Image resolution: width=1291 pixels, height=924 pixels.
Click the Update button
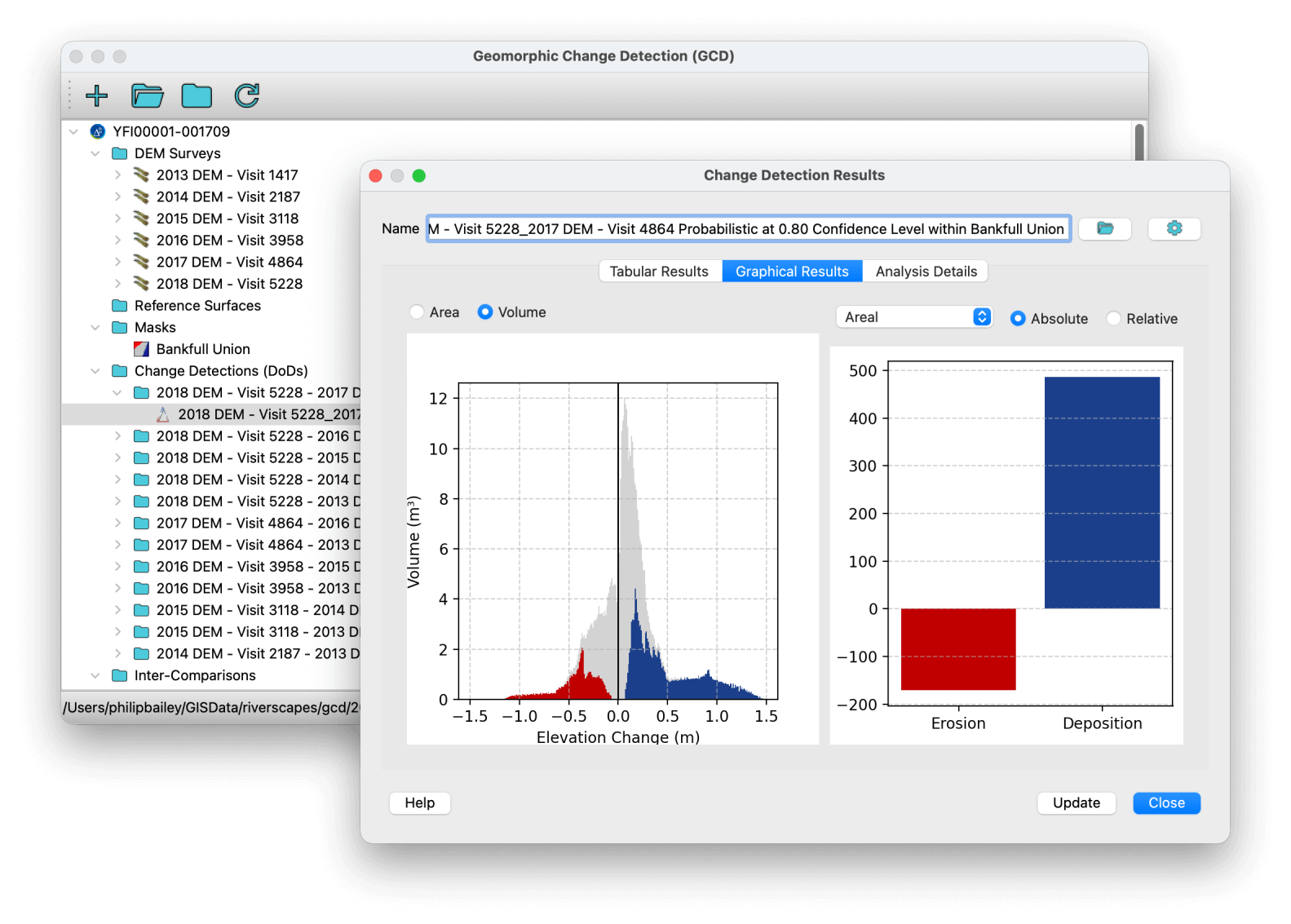[x=1077, y=802]
